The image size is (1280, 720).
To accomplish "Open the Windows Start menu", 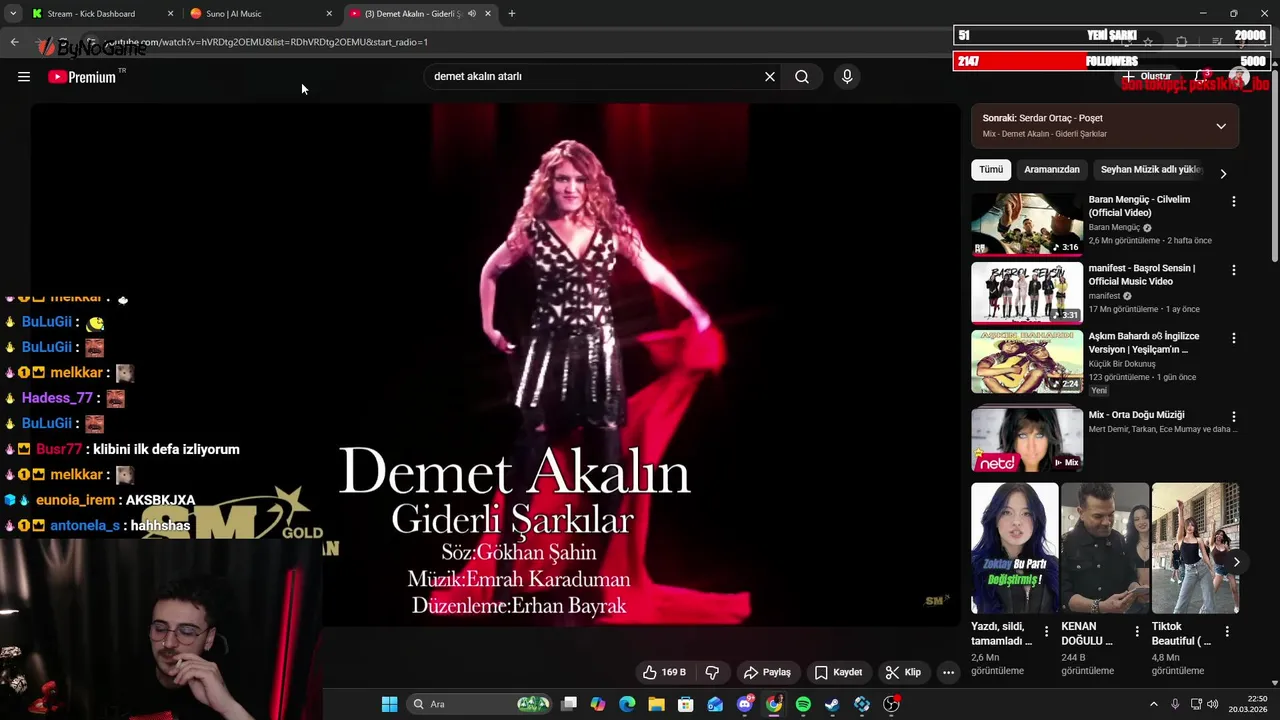I will coord(389,704).
